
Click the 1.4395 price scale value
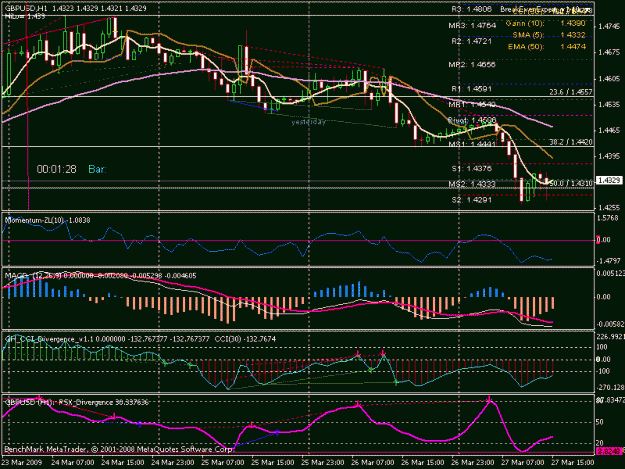tap(609, 156)
